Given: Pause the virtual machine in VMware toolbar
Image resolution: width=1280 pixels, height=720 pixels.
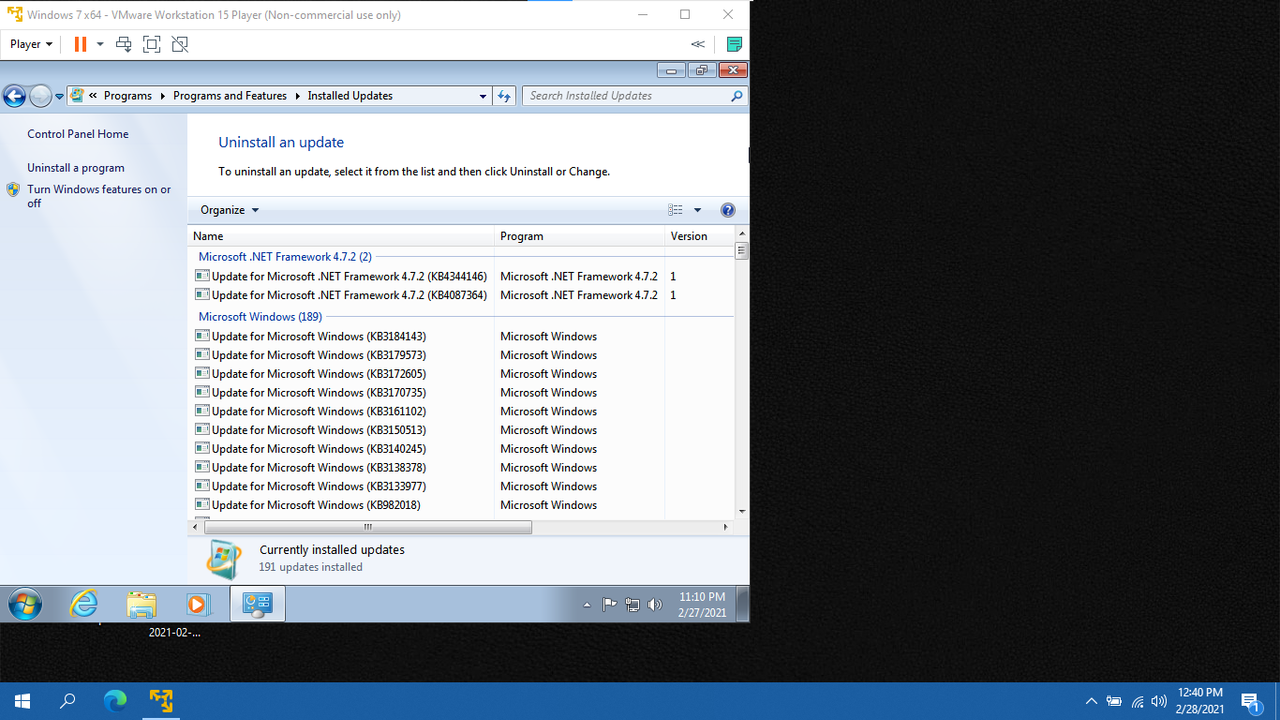Looking at the screenshot, I should pyautogui.click(x=80, y=44).
